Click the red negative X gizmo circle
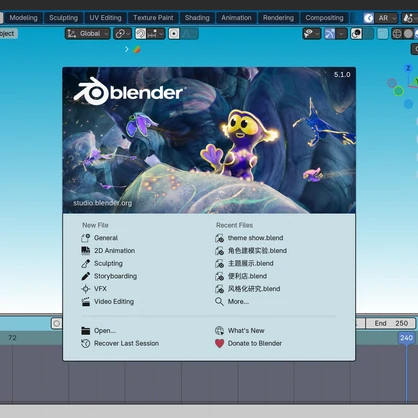Image resolution: width=418 pixels, height=418 pixels. (x=392, y=82)
